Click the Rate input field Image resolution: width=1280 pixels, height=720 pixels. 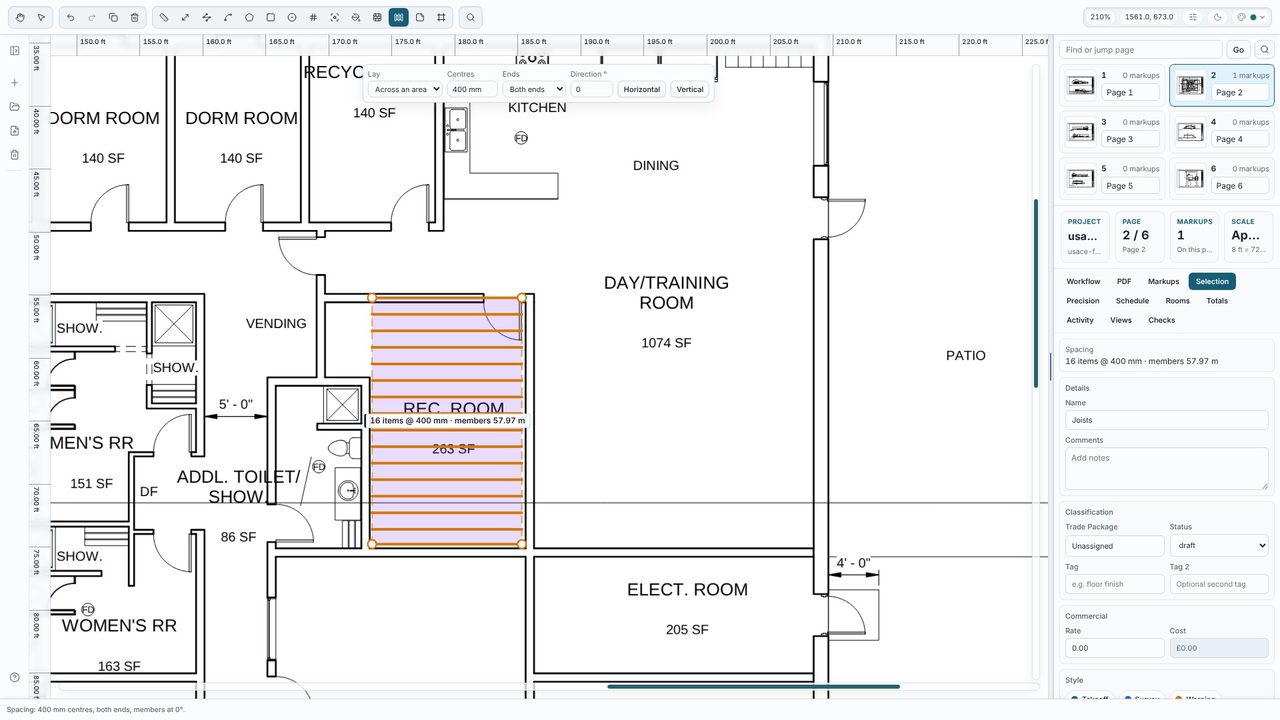click(x=1115, y=648)
